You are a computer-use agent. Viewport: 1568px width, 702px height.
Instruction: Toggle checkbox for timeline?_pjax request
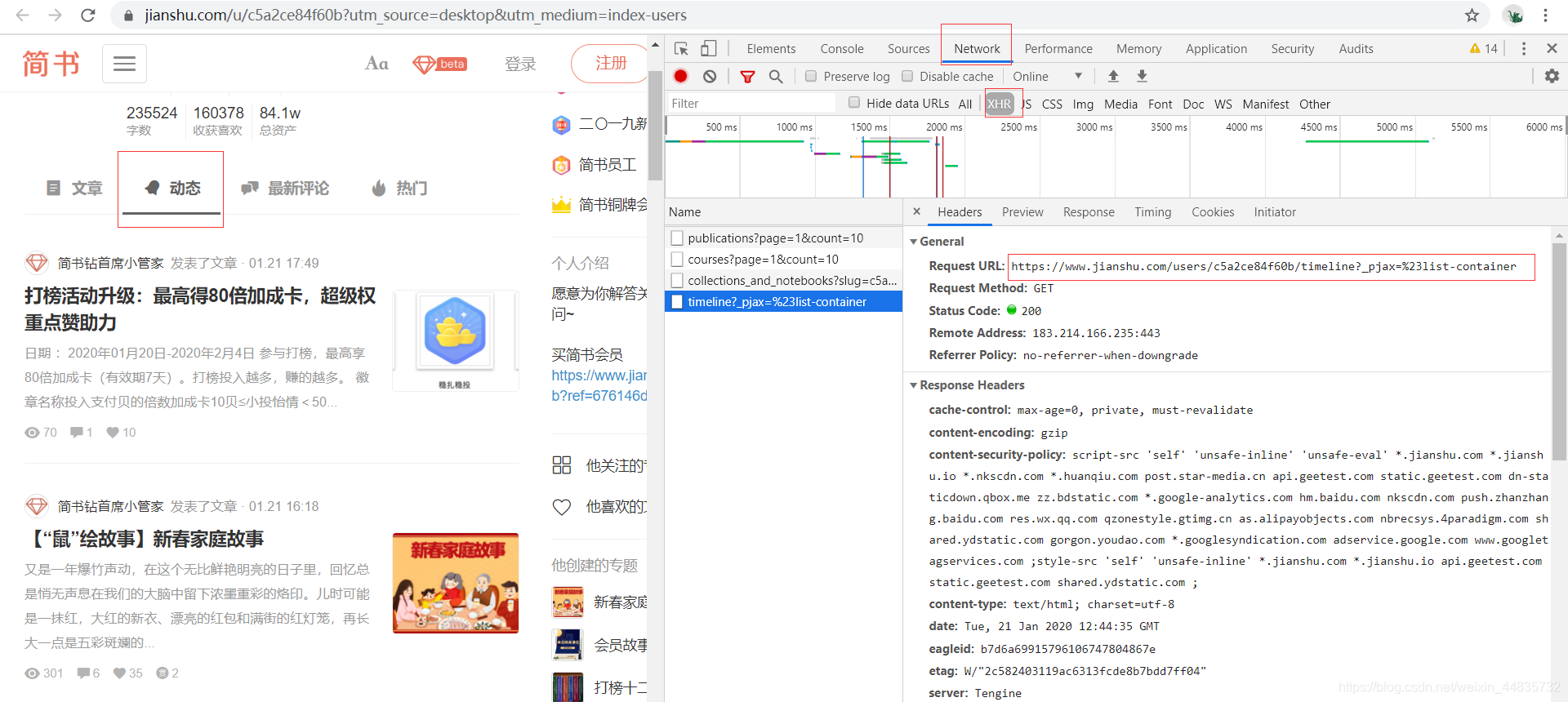tap(677, 302)
